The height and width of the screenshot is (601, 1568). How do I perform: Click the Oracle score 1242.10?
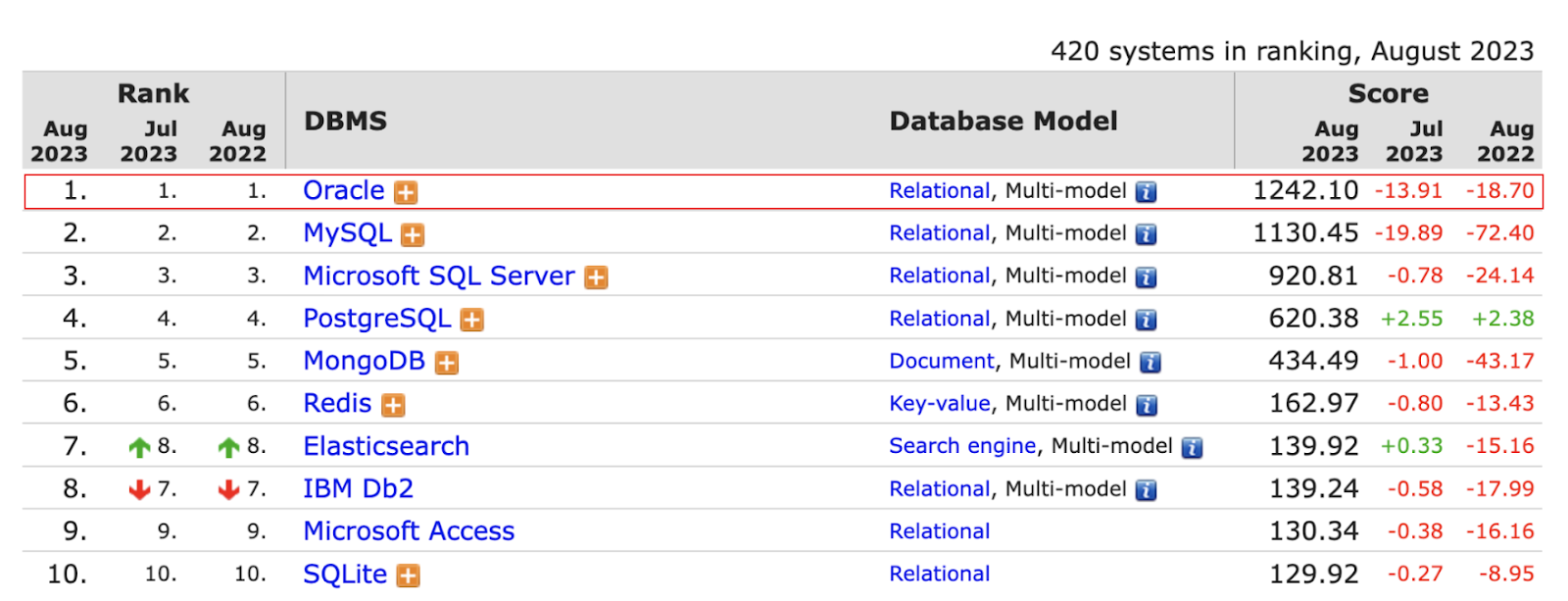(1305, 190)
